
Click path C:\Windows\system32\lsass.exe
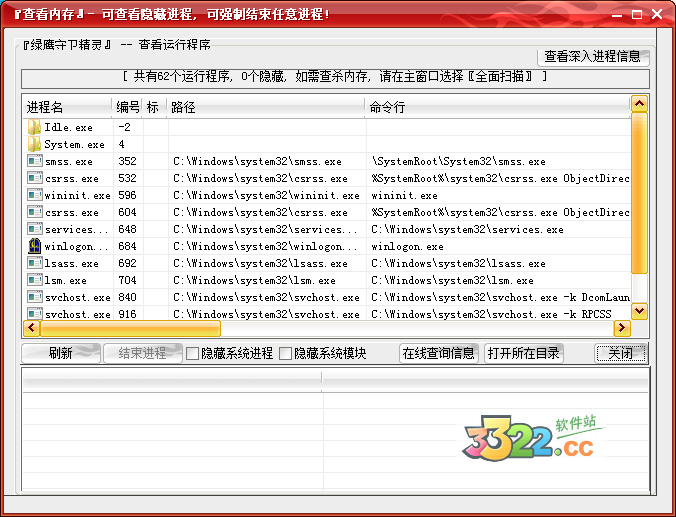click(260, 263)
